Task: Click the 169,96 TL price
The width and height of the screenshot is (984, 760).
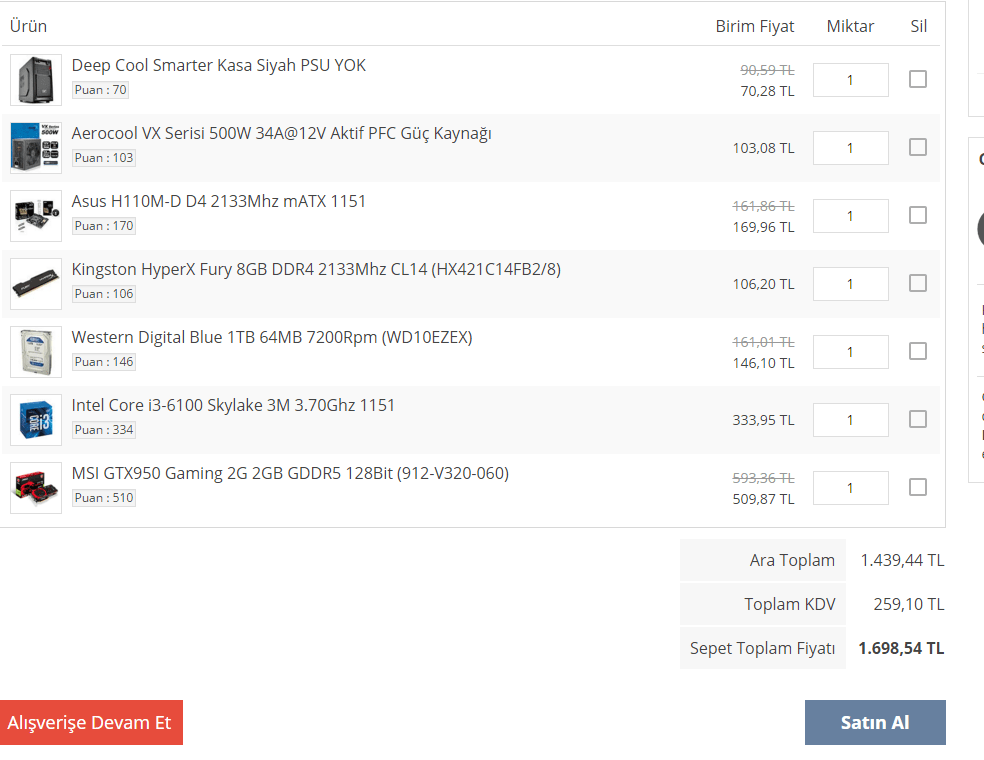Action: (763, 227)
